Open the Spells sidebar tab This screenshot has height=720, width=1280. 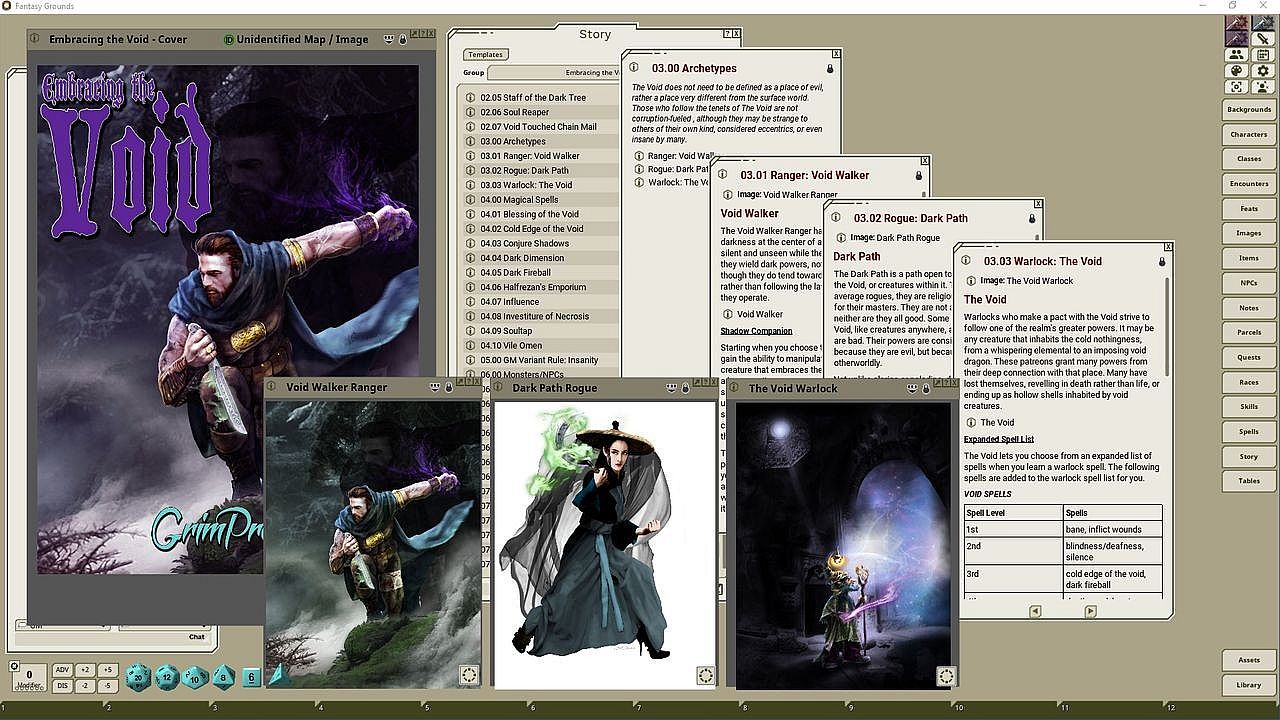pos(1249,432)
